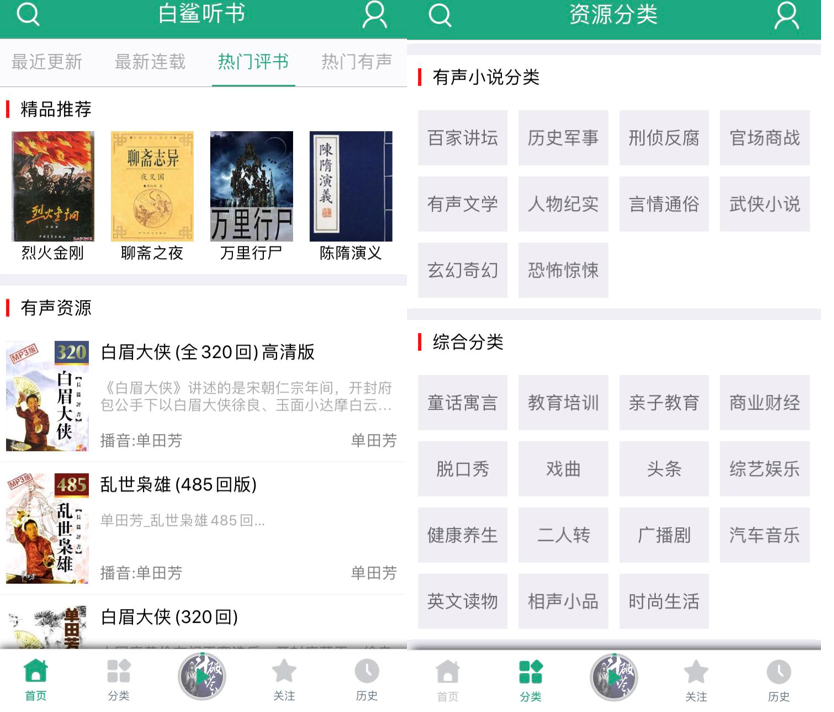This screenshot has width=834, height=712.
Task: Open the 热门有声 tab
Action: 356,62
